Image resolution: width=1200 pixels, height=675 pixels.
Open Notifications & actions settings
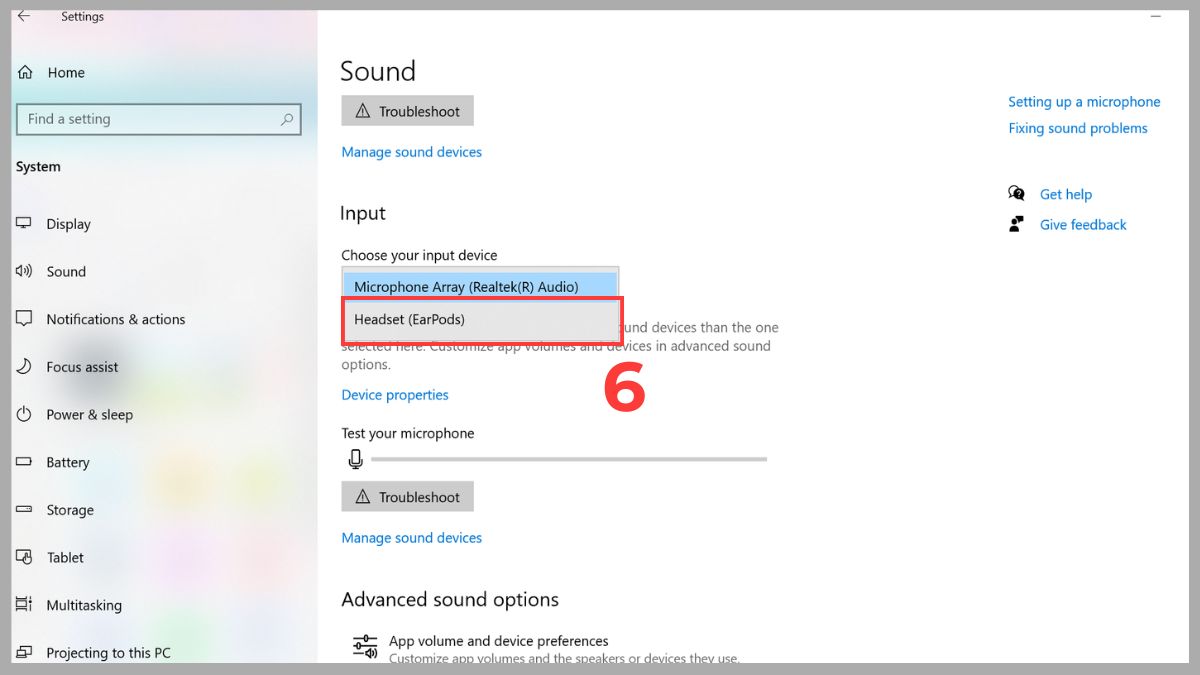23,319
